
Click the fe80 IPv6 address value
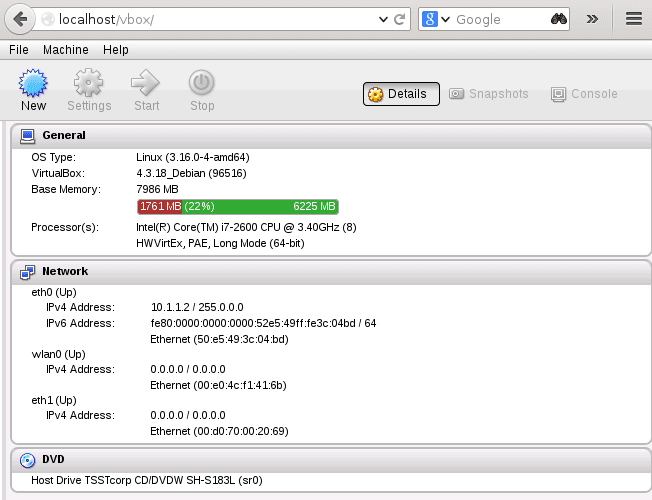pos(263,323)
